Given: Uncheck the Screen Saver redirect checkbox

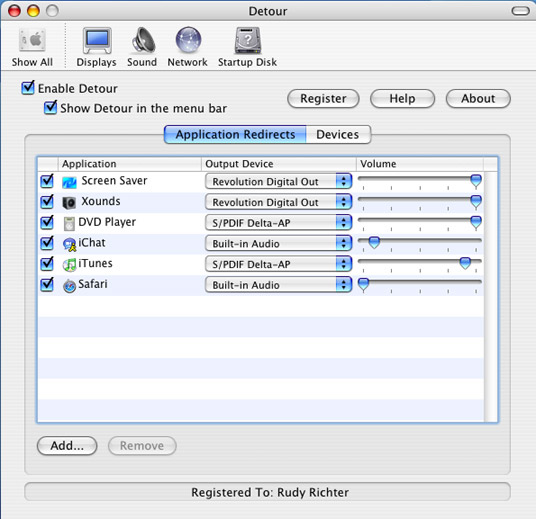Looking at the screenshot, I should pyautogui.click(x=47, y=181).
